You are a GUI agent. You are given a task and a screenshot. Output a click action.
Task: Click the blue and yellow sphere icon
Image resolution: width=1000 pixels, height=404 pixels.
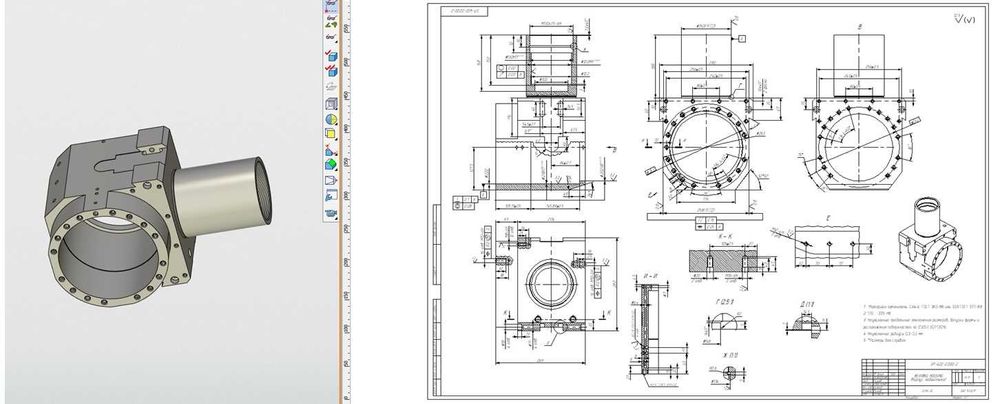[x=330, y=119]
